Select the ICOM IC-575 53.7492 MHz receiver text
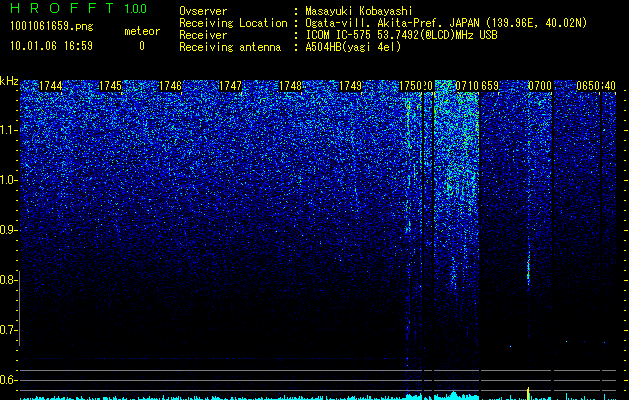The image size is (629, 400). 401,35
